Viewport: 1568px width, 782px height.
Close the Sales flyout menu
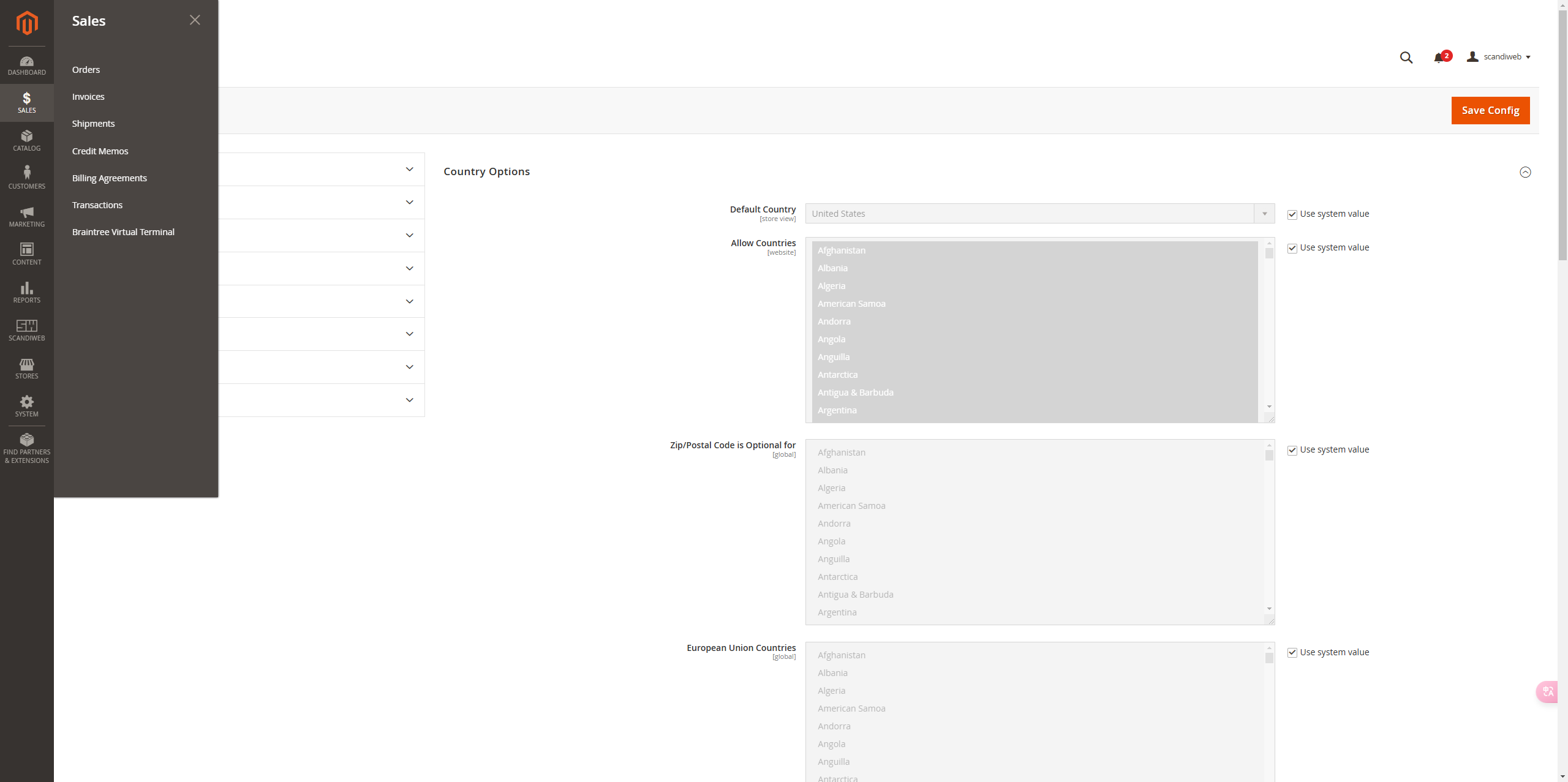coord(195,20)
